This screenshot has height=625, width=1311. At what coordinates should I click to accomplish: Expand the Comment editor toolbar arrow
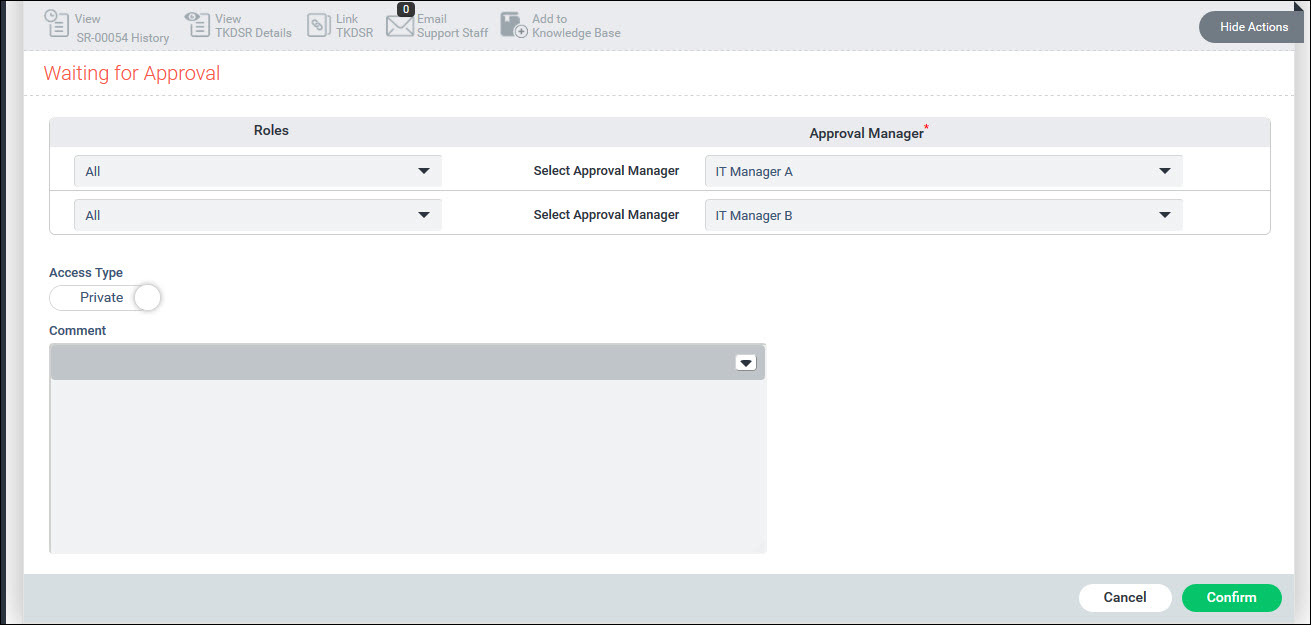coord(745,363)
